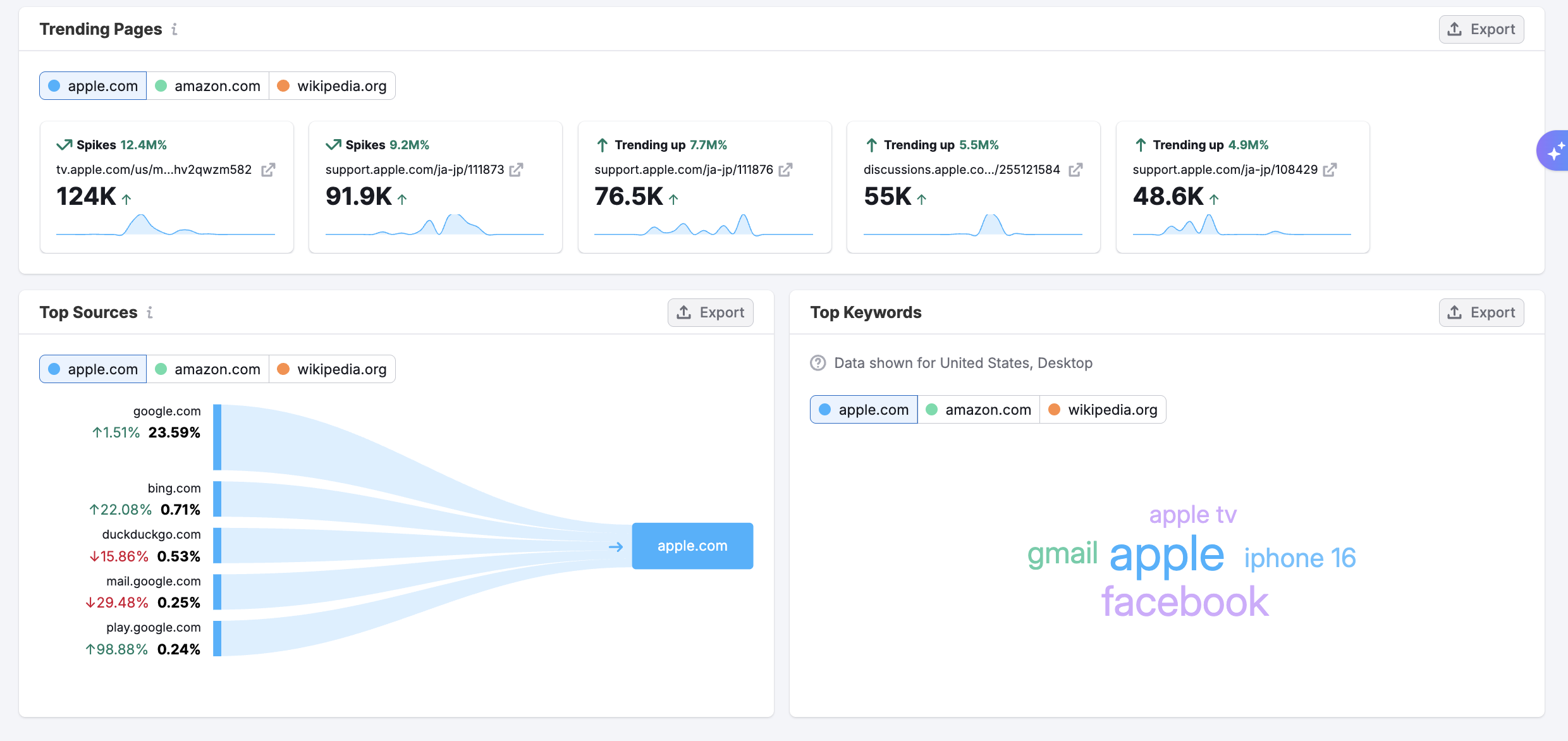1568x741 pixels.
Task: Open external link for support.apple.com/ja-jp/108429
Action: [1330, 170]
